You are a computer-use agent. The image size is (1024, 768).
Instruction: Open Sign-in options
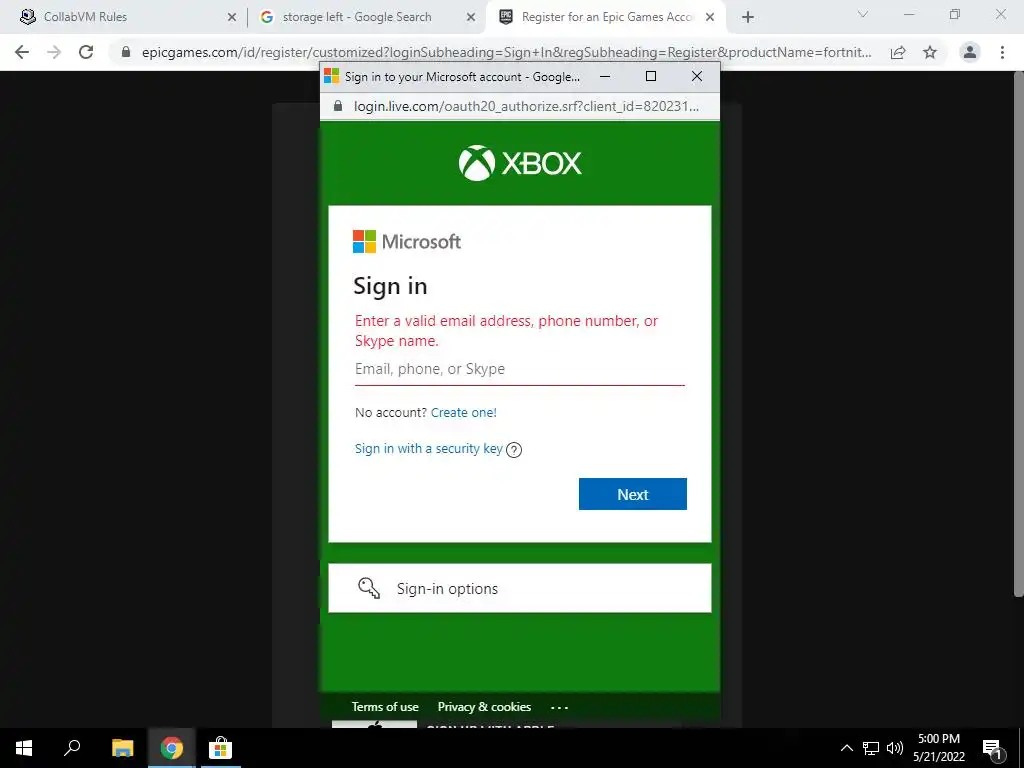coord(519,588)
